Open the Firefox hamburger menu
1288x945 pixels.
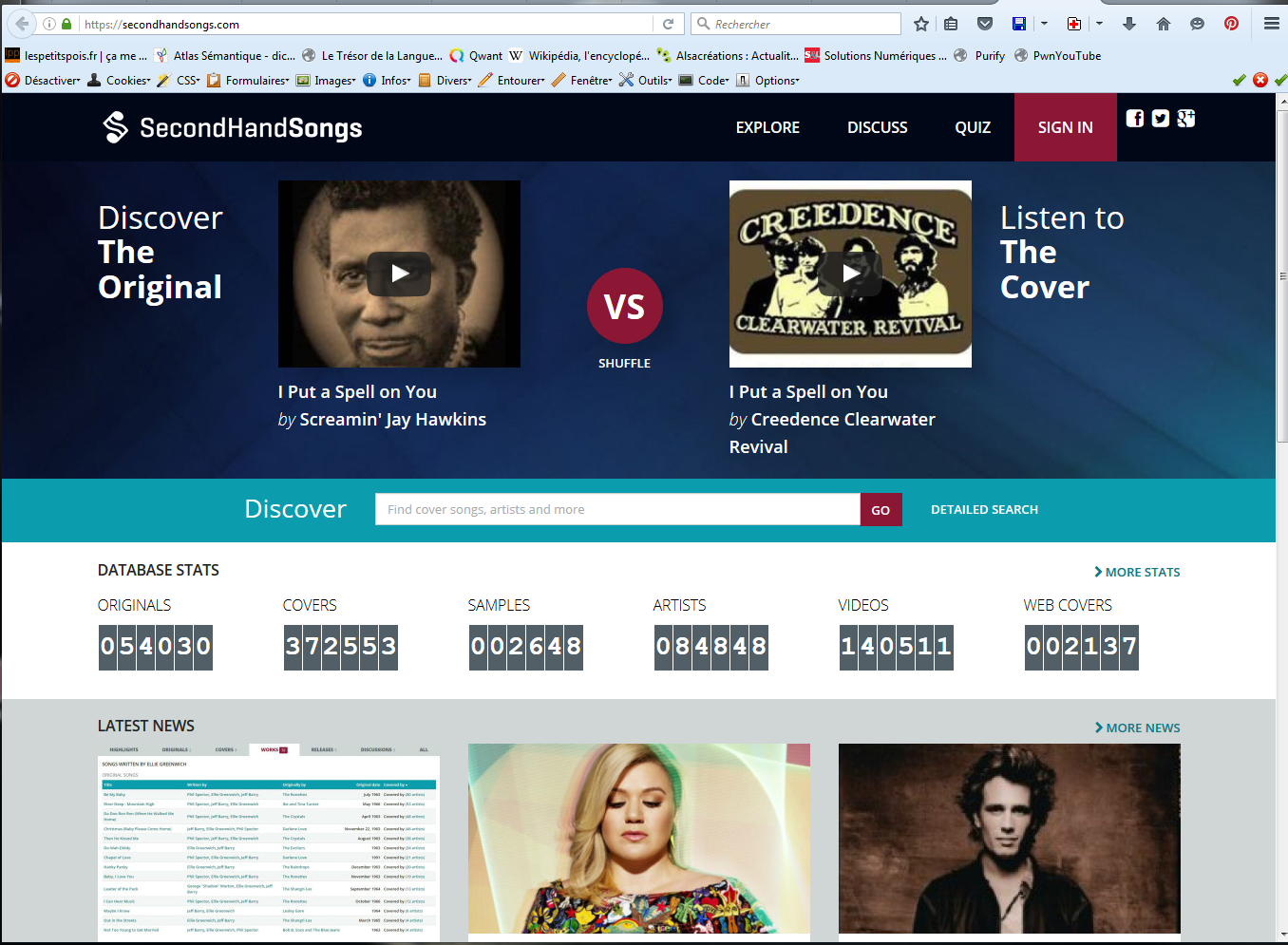1271,24
